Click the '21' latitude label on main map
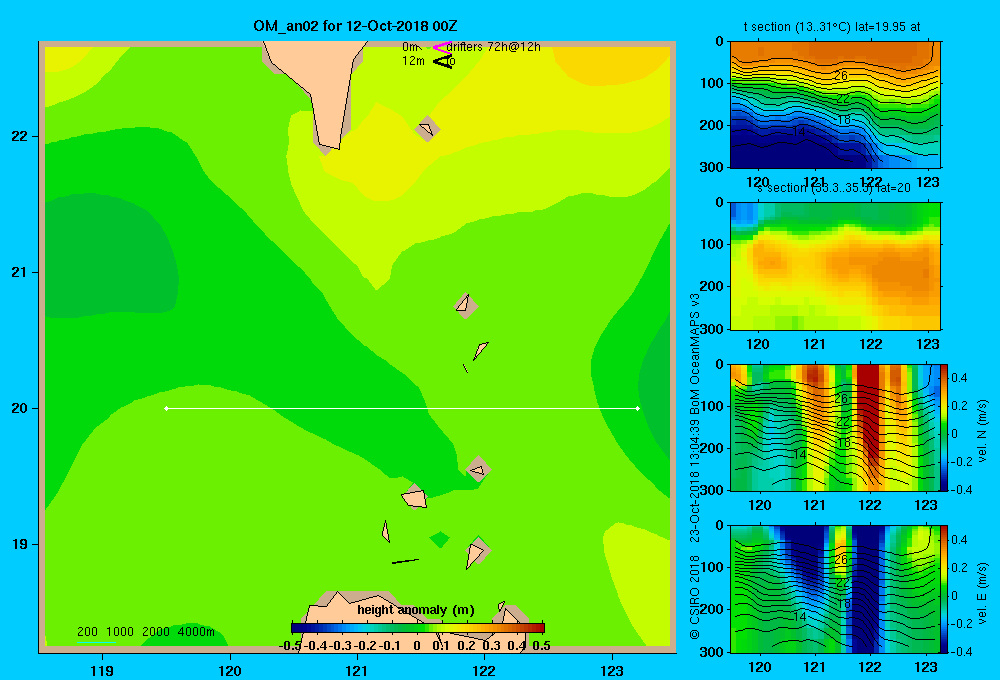 click(20, 272)
